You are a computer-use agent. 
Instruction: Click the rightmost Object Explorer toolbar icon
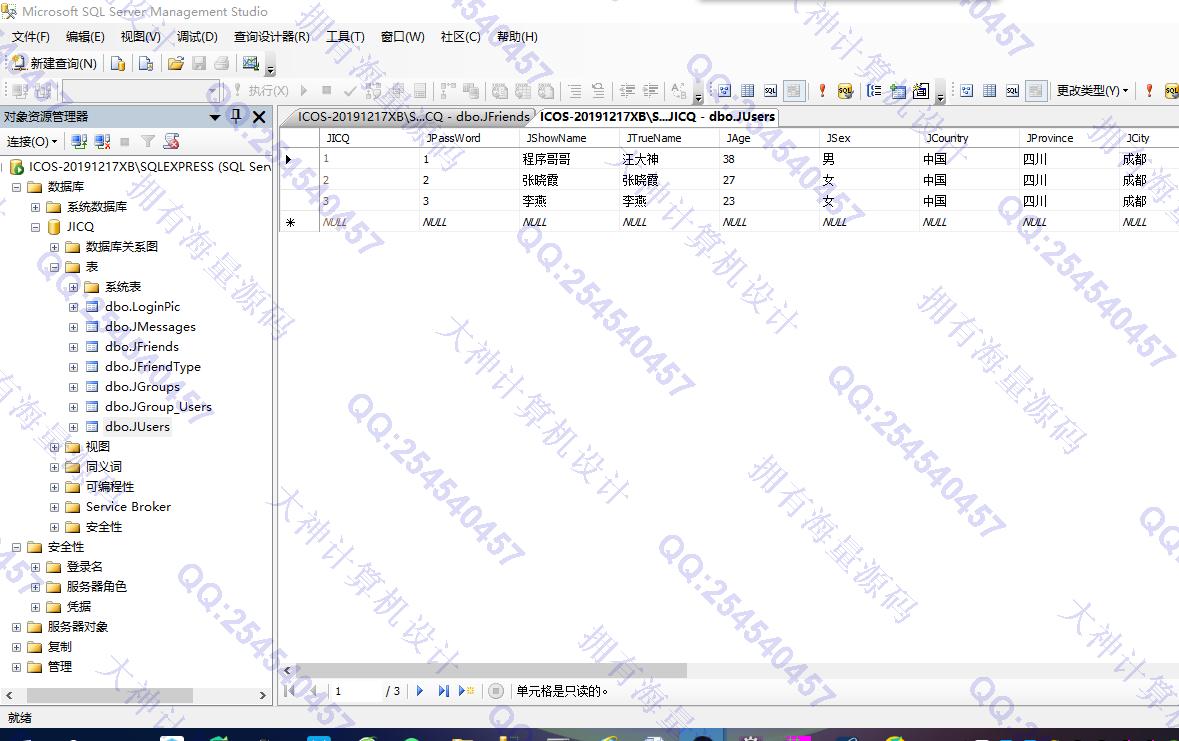click(171, 141)
